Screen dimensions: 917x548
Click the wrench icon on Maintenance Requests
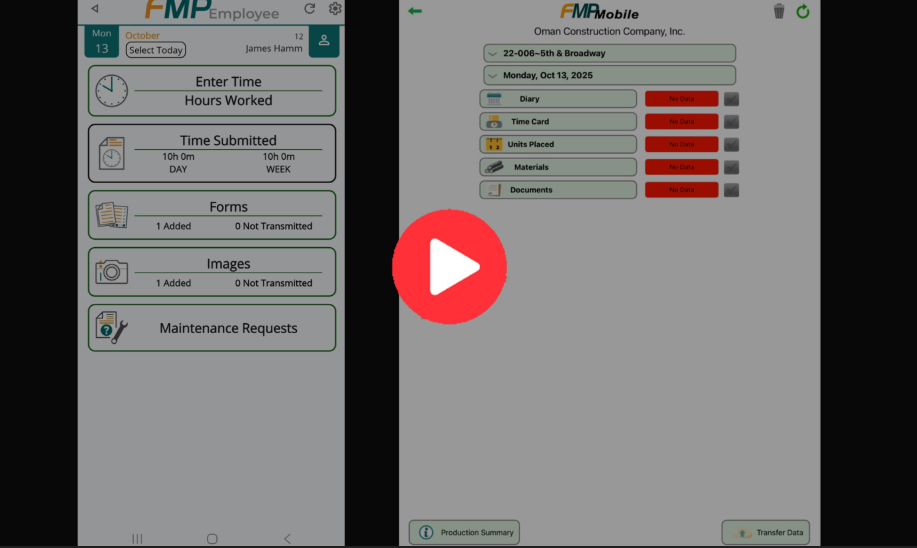point(119,332)
